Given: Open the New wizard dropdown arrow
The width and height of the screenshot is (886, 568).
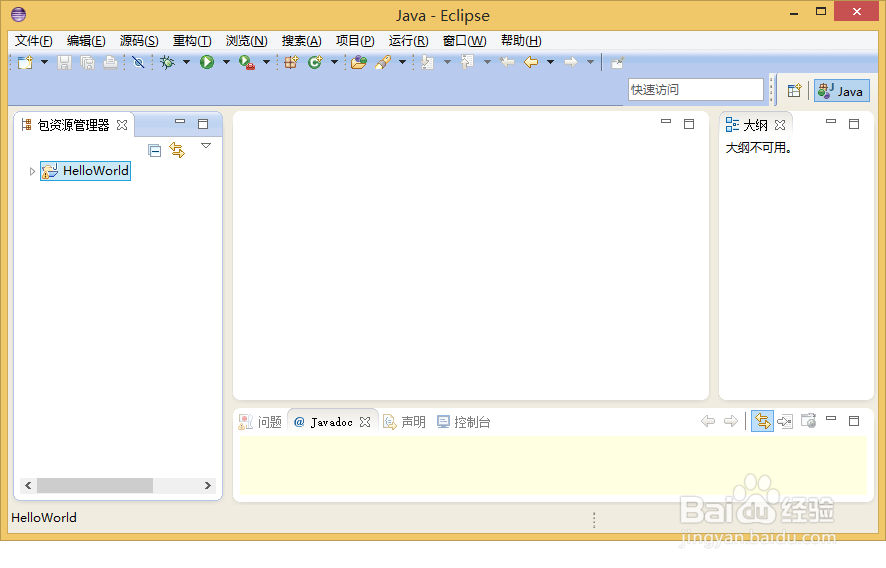Looking at the screenshot, I should click(44, 62).
